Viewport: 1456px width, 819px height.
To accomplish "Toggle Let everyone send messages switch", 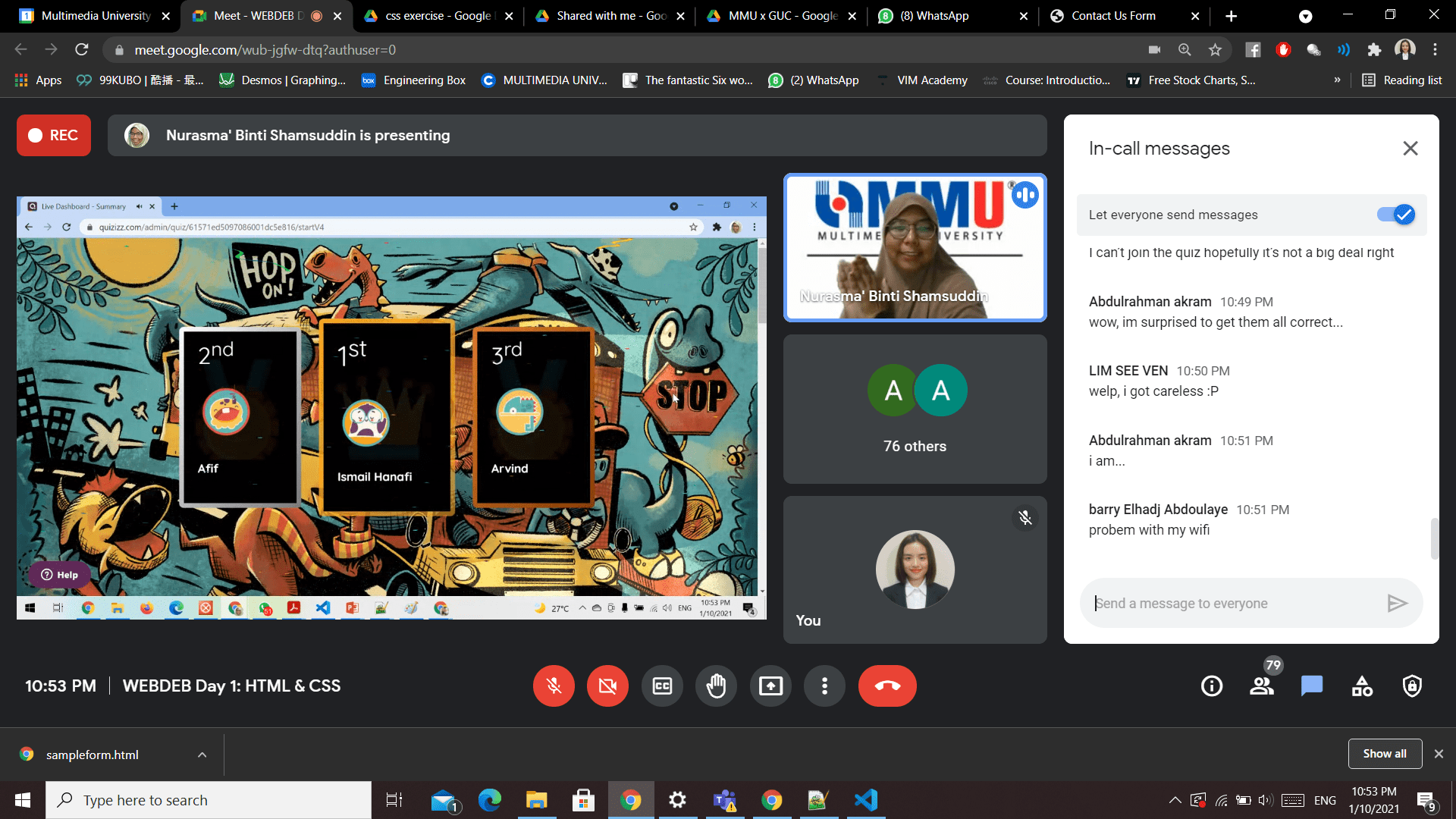I will tap(1396, 215).
